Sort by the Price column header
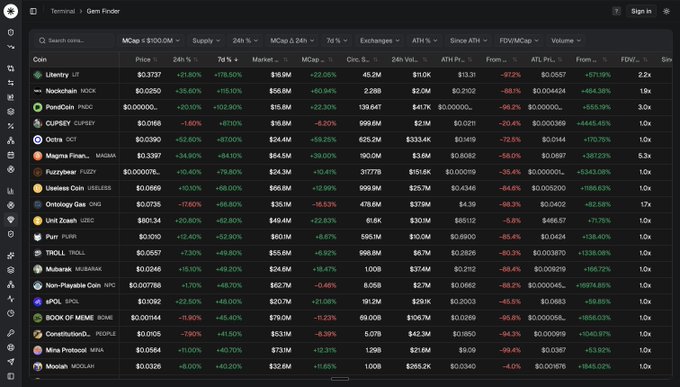The height and width of the screenshot is (387, 680). pos(146,59)
